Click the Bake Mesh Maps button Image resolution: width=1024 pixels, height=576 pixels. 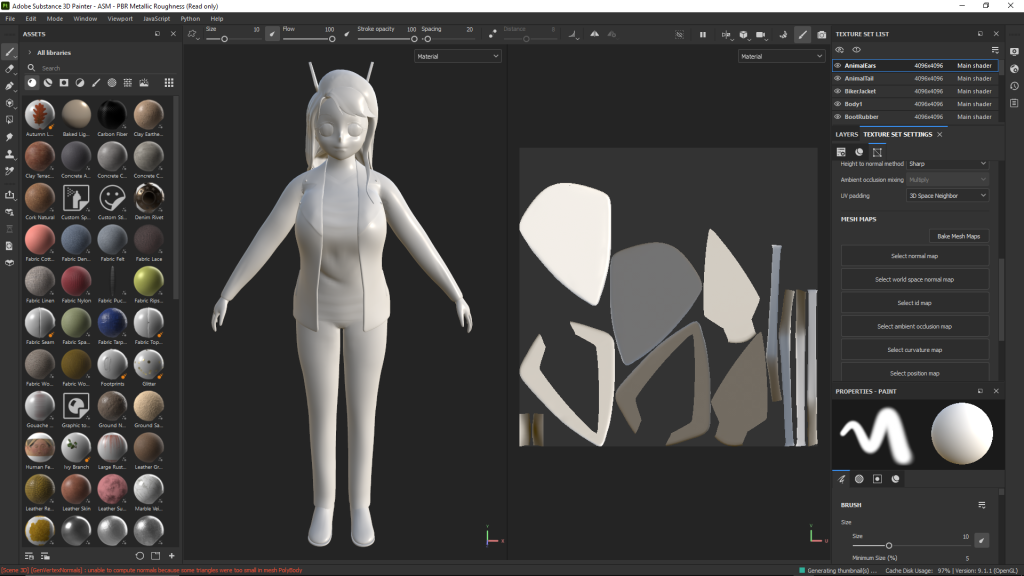(959, 236)
